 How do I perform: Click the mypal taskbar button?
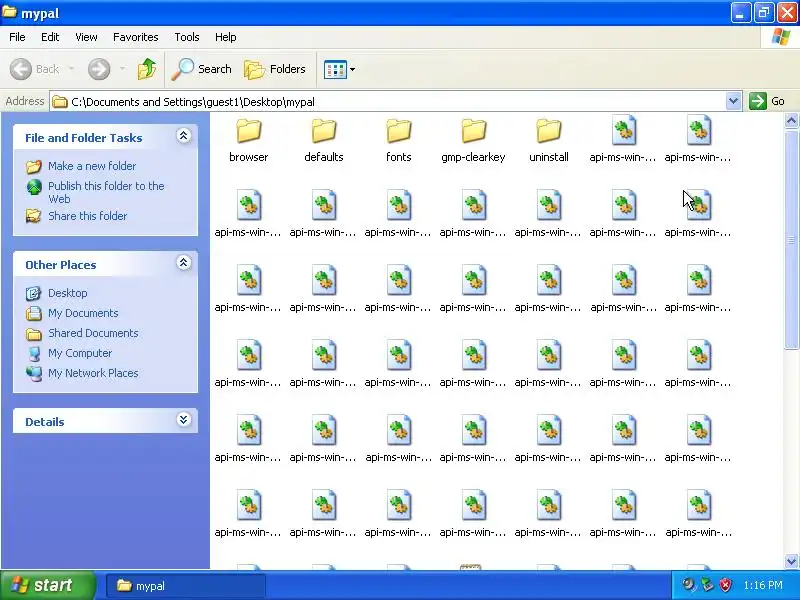pos(186,586)
